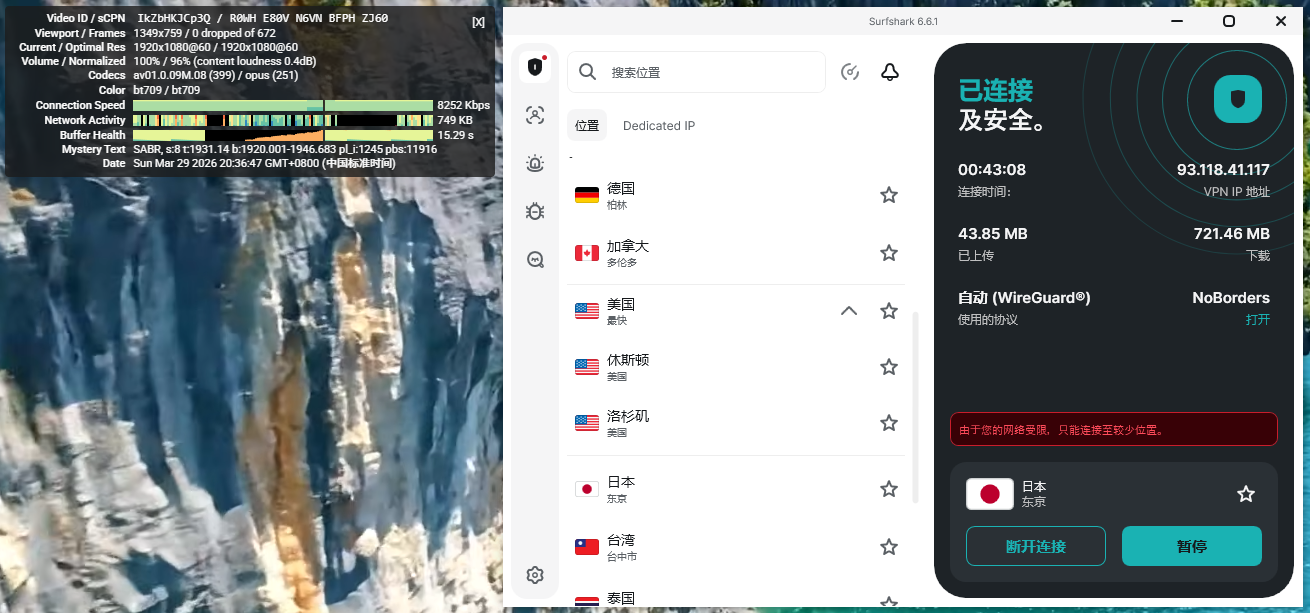Click the 搜索位置 search field

click(710, 72)
